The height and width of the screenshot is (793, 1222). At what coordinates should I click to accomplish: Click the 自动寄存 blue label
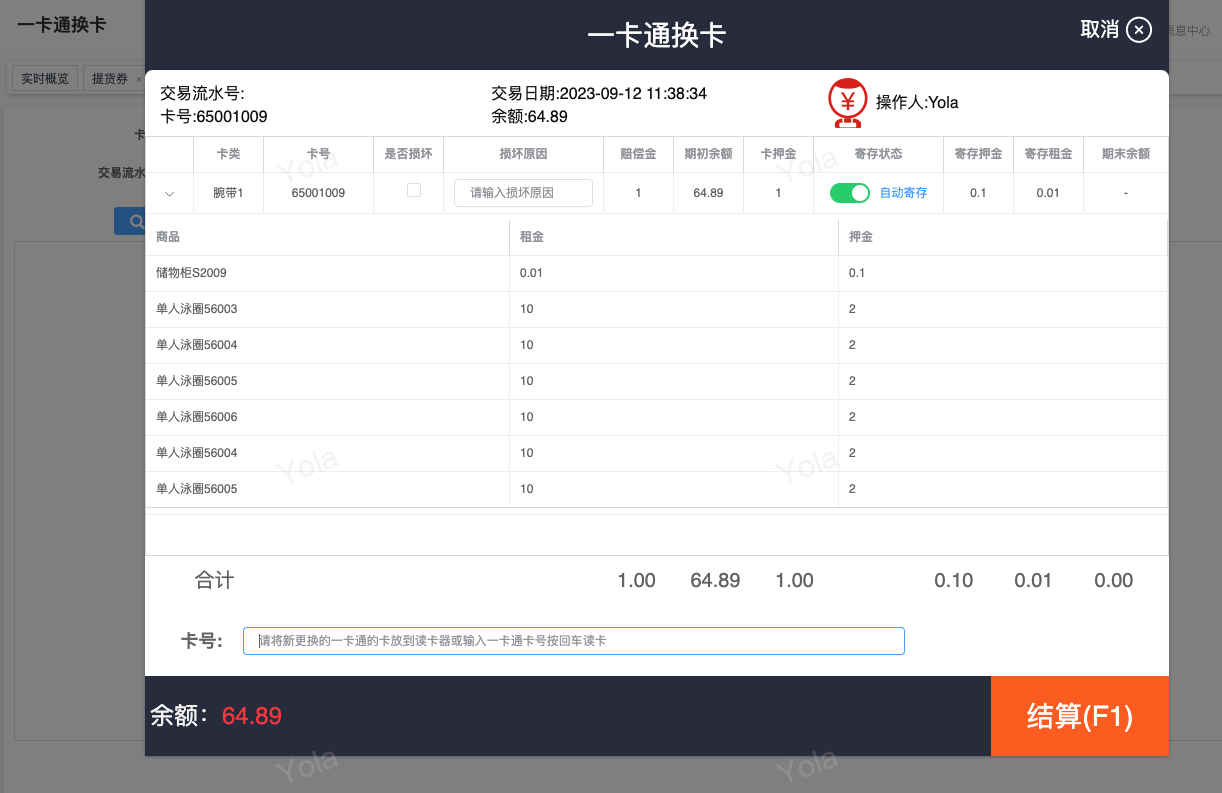903,193
